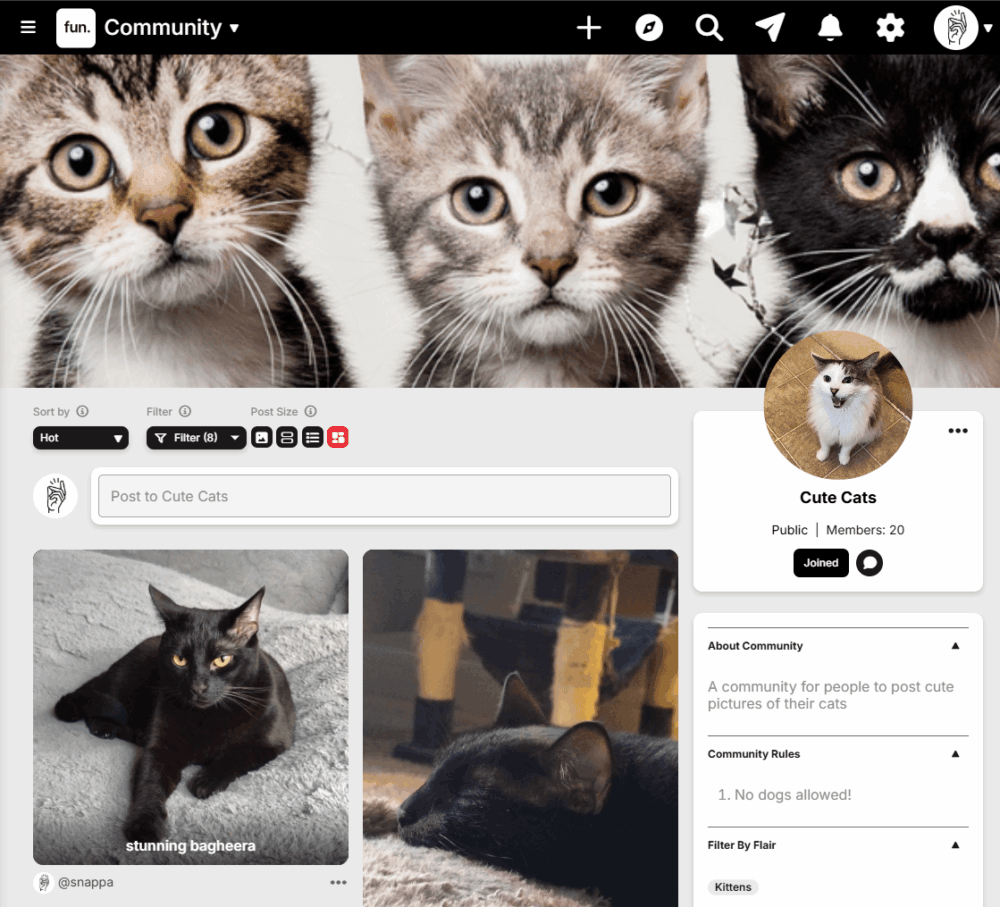The height and width of the screenshot is (907, 1000).
Task: Open messages via paper plane icon
Action: click(769, 28)
